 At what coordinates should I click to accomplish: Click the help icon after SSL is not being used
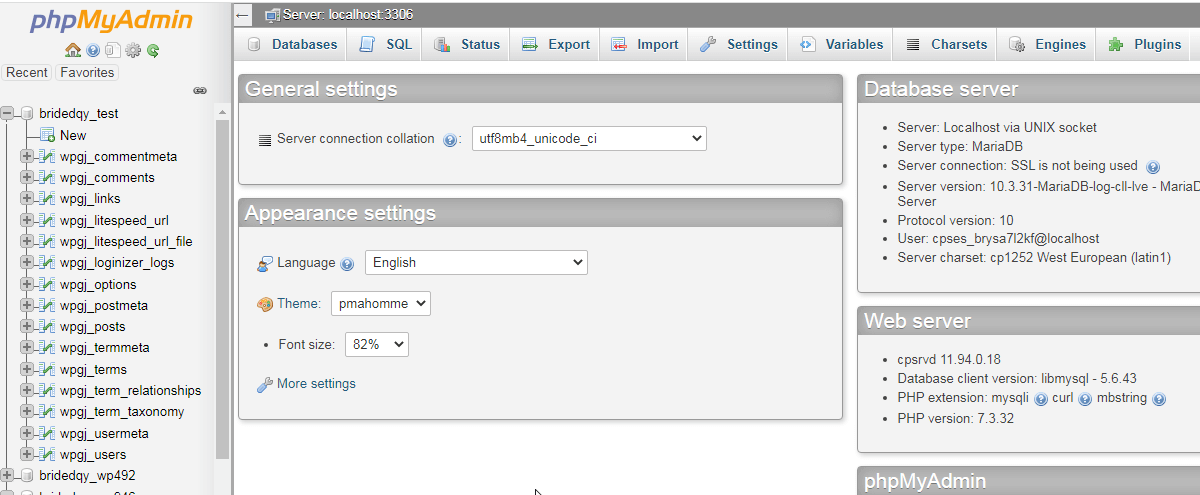[1153, 167]
